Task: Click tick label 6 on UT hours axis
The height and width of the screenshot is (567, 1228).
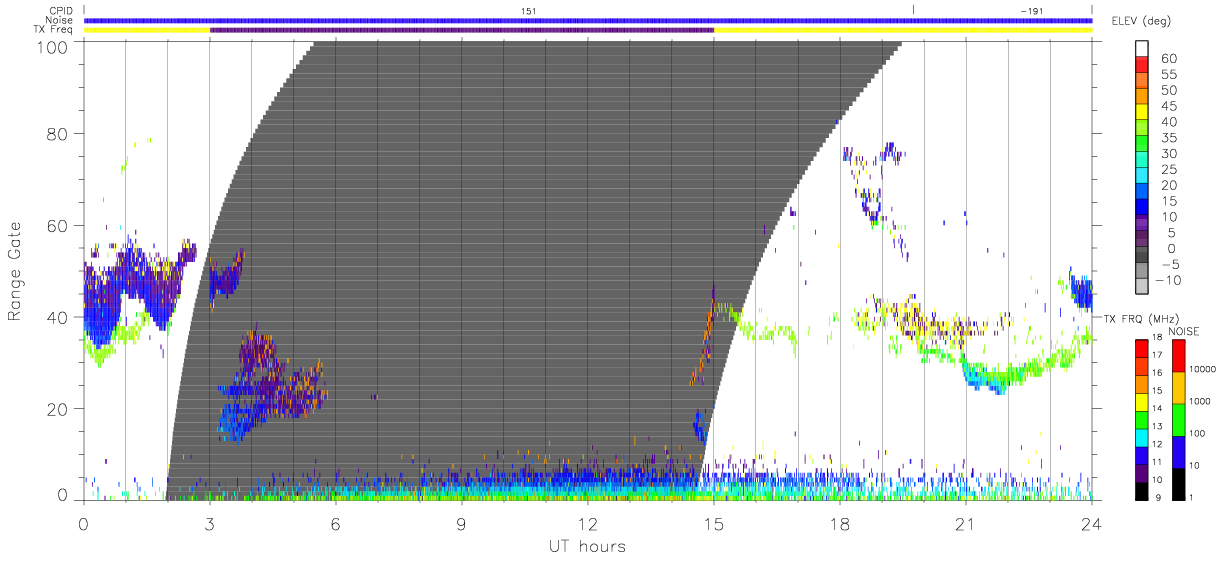Action: point(335,523)
